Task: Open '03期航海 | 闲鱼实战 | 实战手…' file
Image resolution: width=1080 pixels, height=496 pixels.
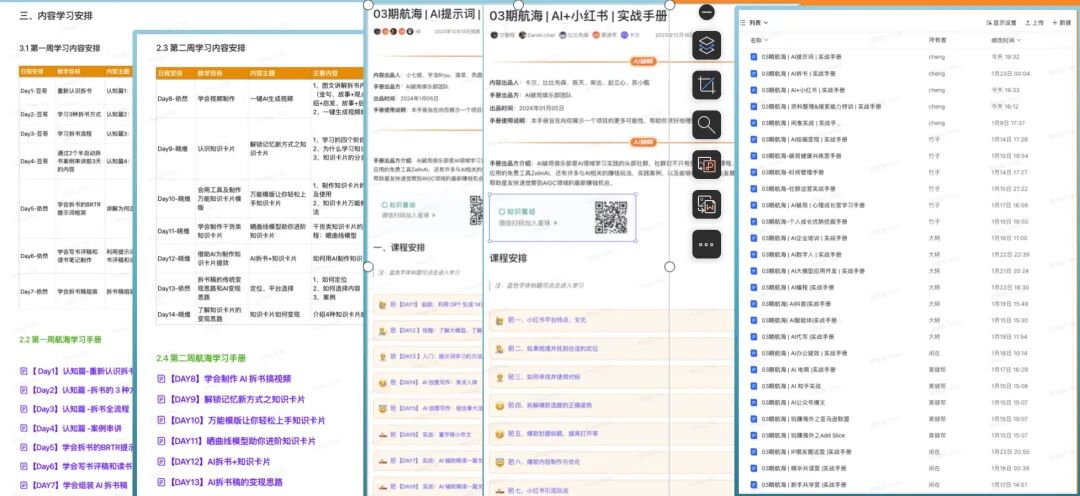Action: [802, 123]
